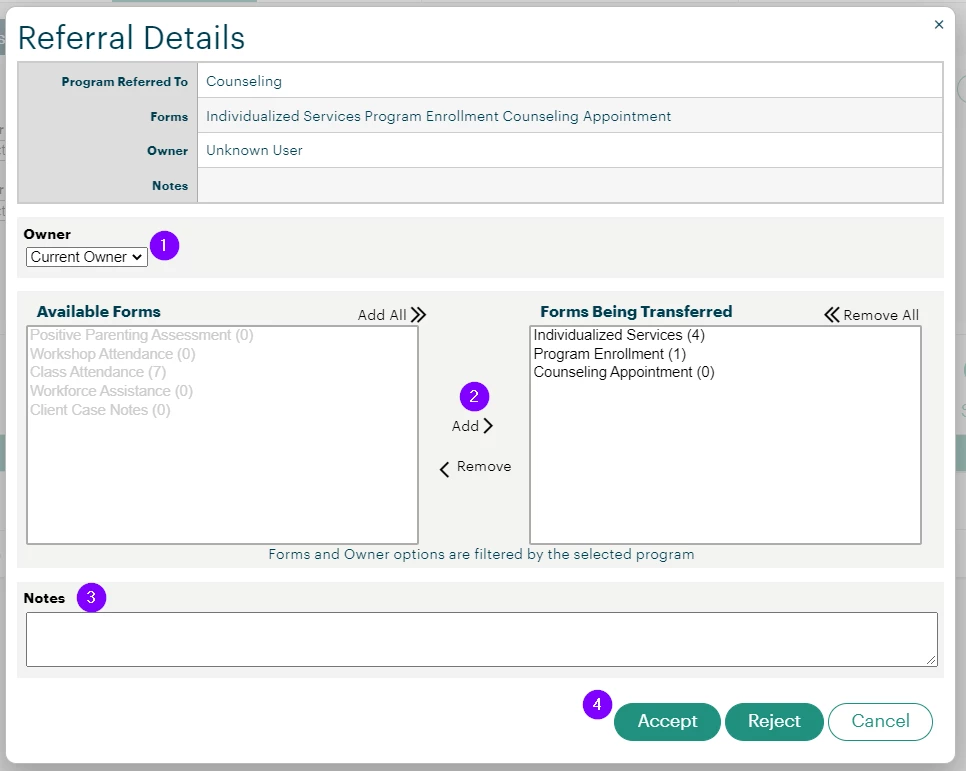Screen dimensions: 966x771
Task: Cancel the referral dialog
Action: coord(880,721)
